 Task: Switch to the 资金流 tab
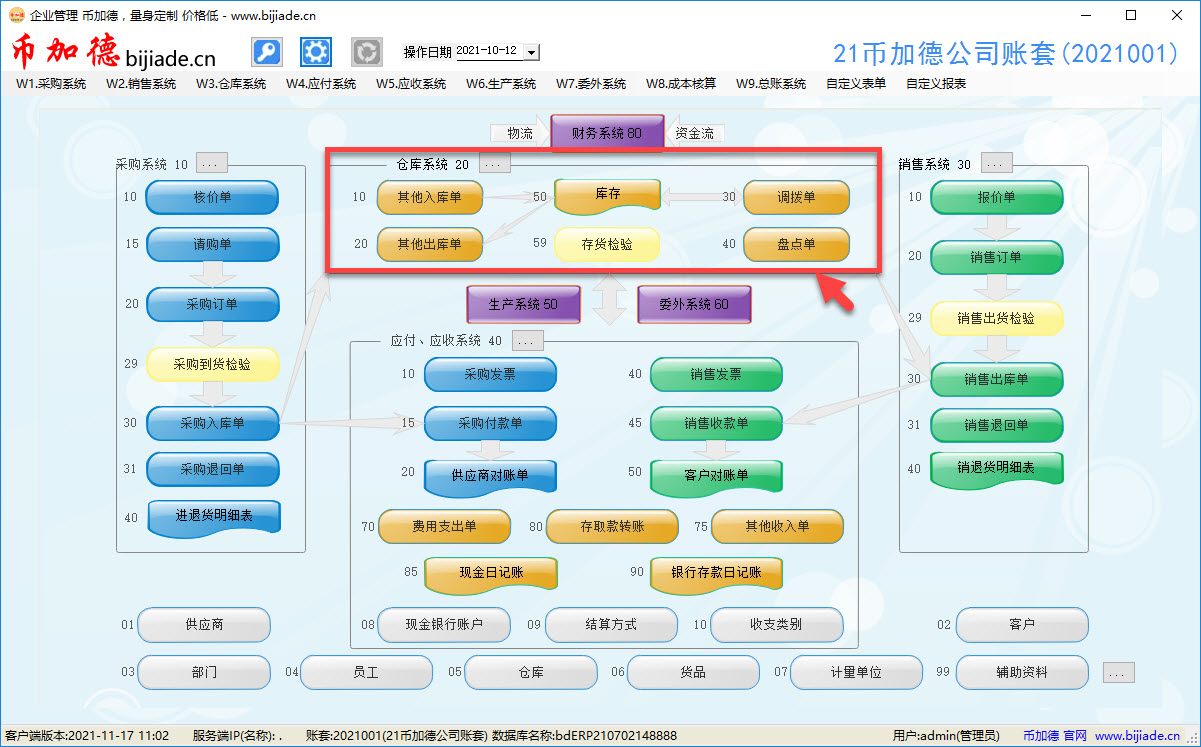coord(695,133)
